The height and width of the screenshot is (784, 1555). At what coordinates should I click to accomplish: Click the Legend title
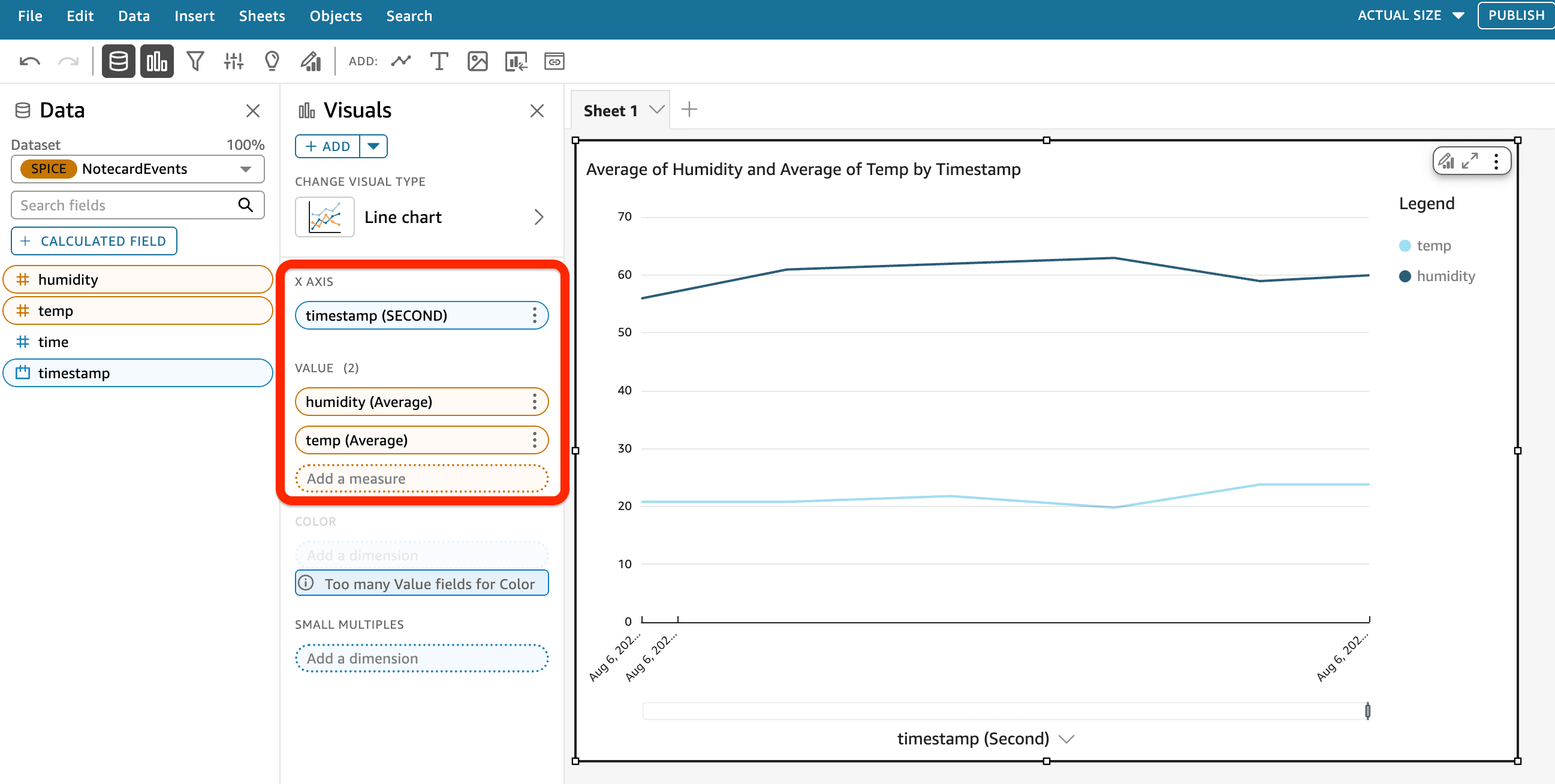(x=1427, y=203)
